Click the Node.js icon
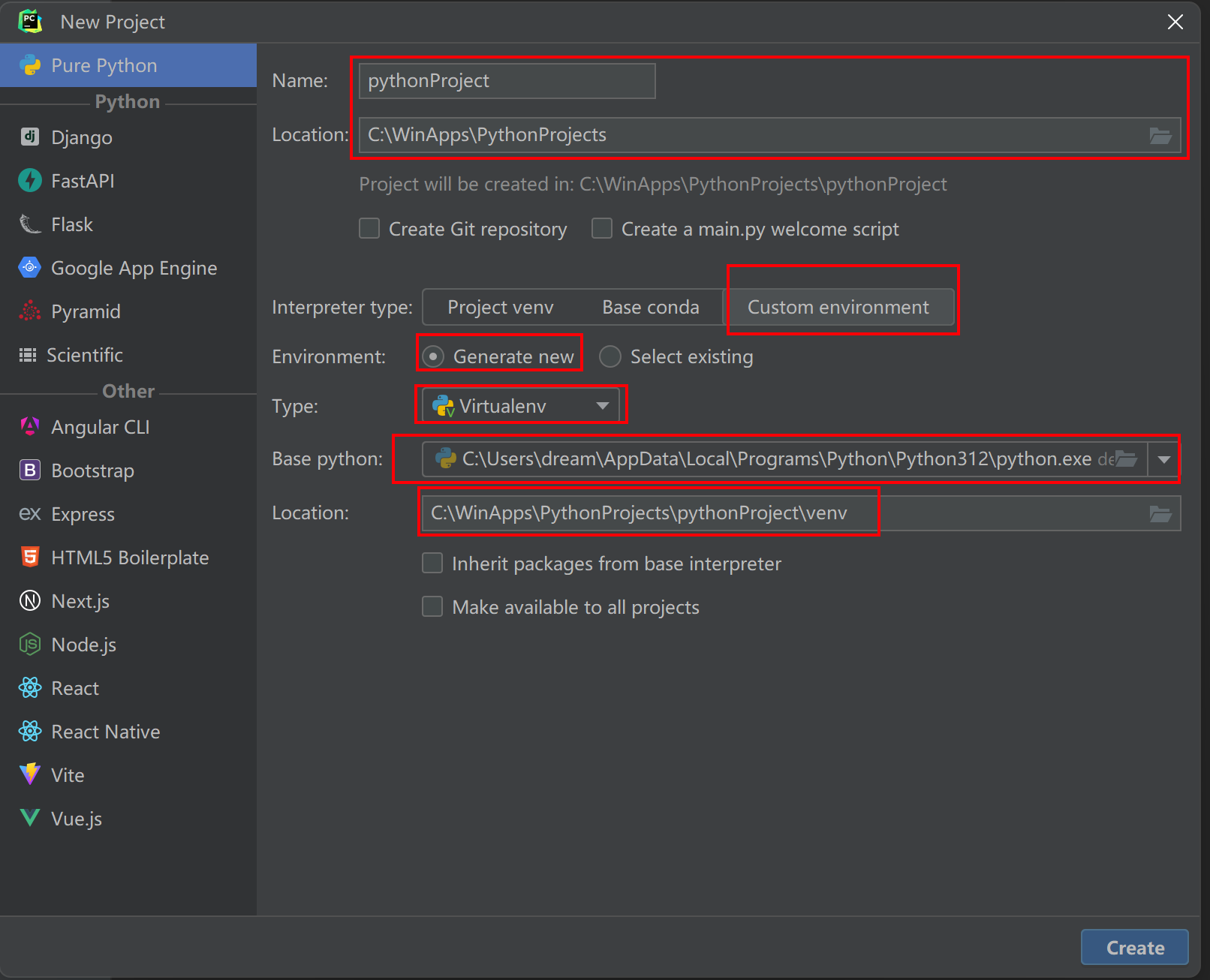The width and height of the screenshot is (1210, 980). (x=30, y=644)
